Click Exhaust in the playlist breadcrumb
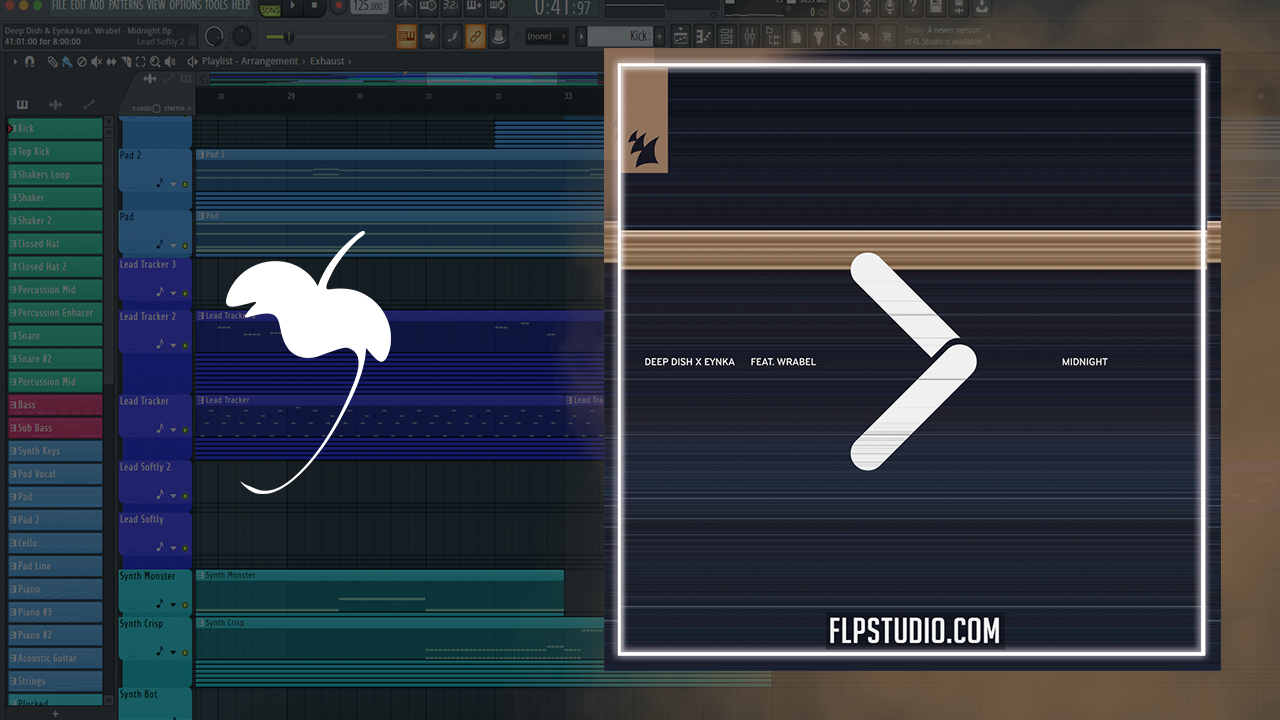 coord(327,61)
